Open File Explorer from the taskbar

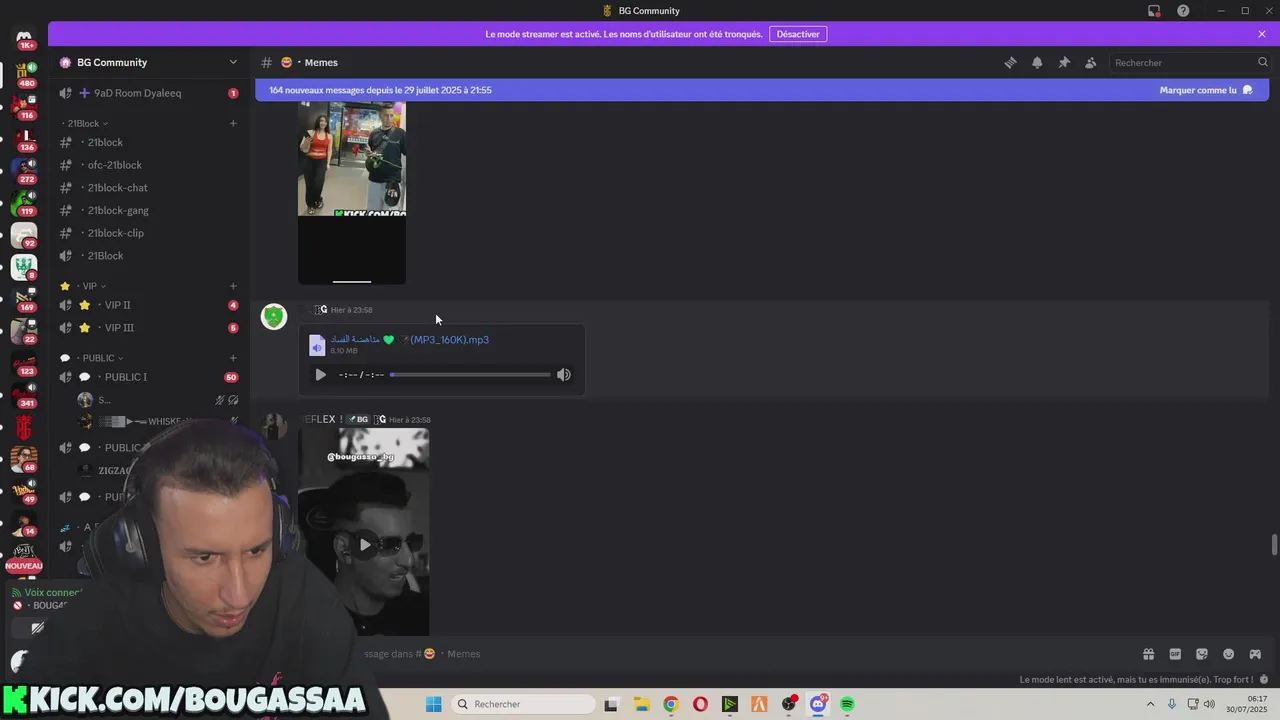tap(641, 704)
